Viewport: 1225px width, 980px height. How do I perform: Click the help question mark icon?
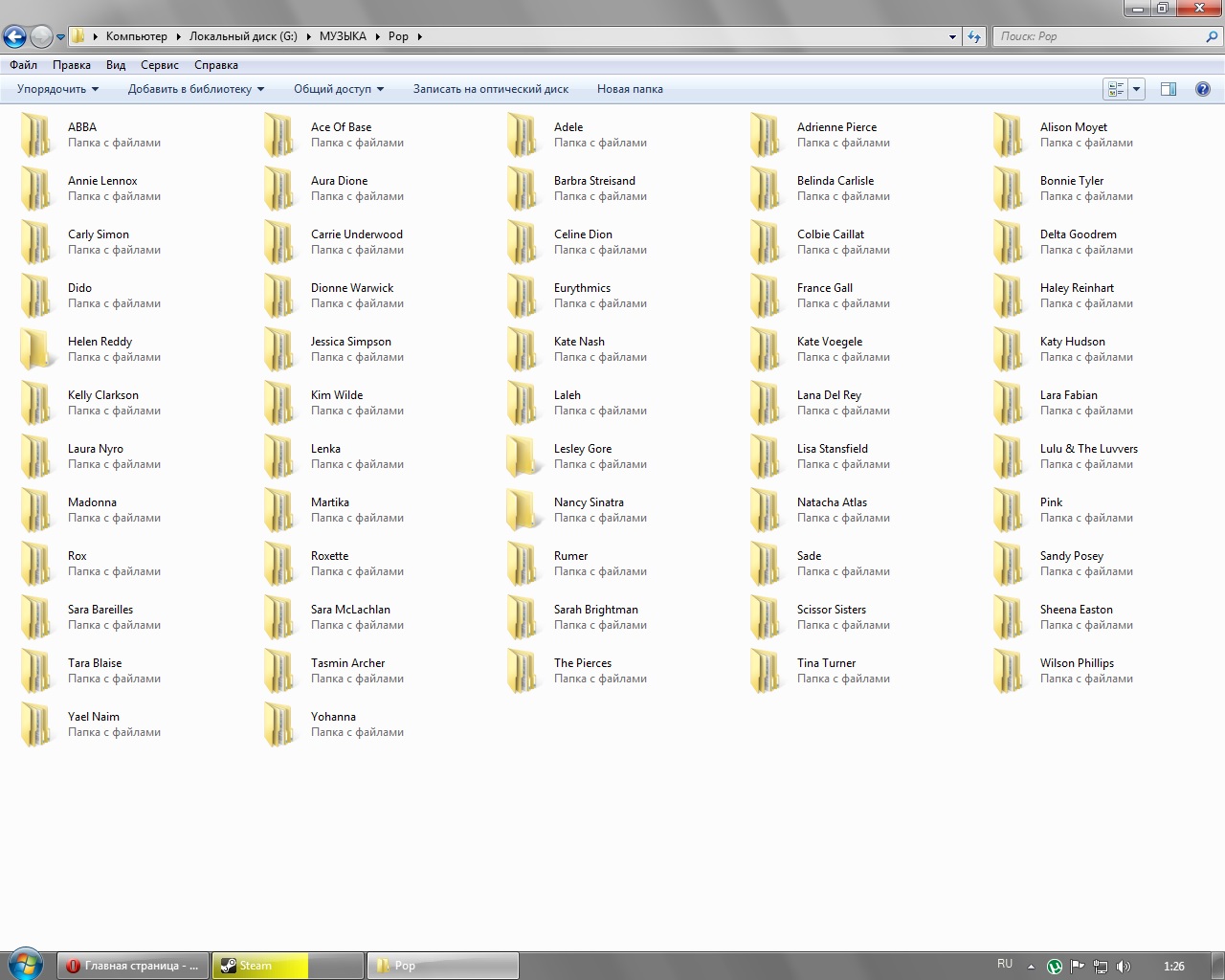tap(1203, 89)
